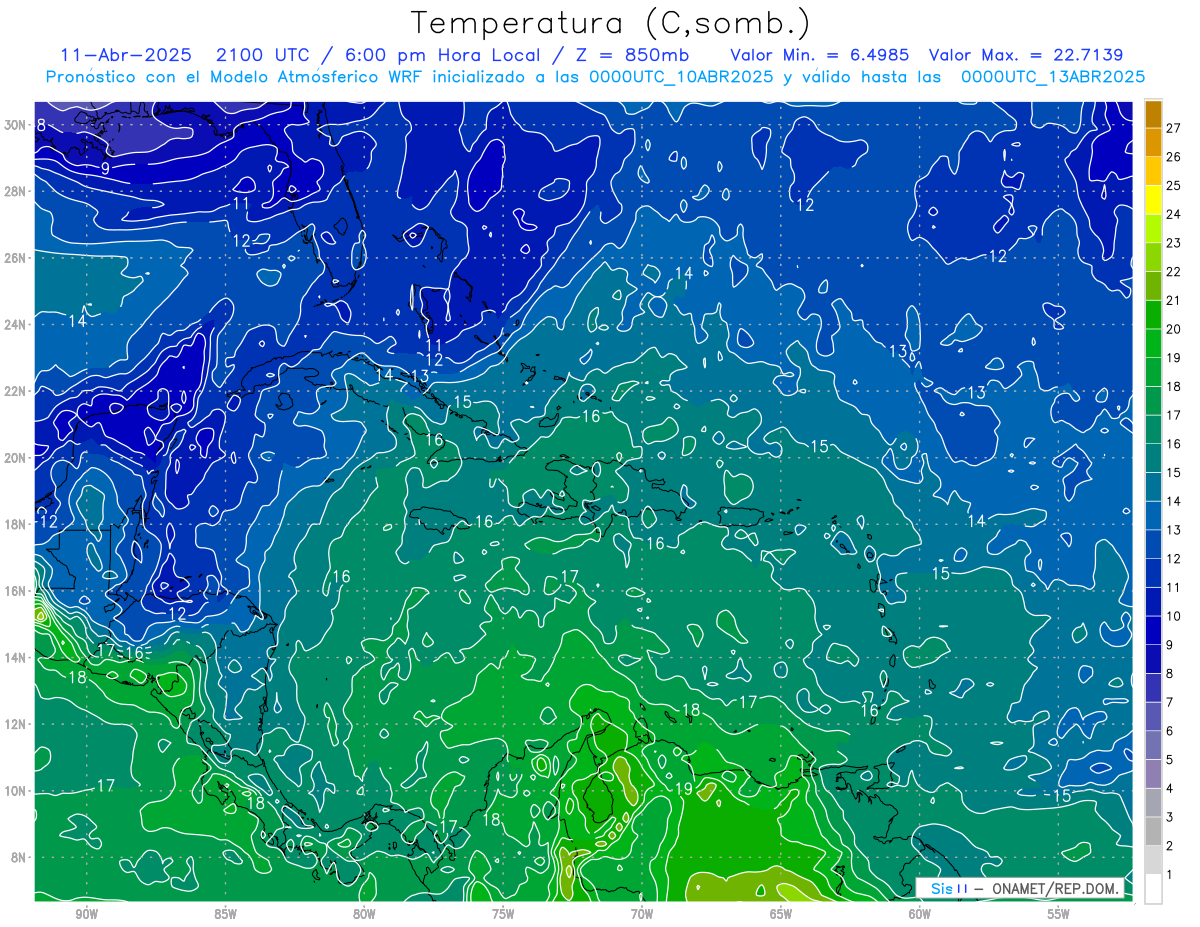
Task: Click the "9" contour label near 29N
Action: coord(105,169)
